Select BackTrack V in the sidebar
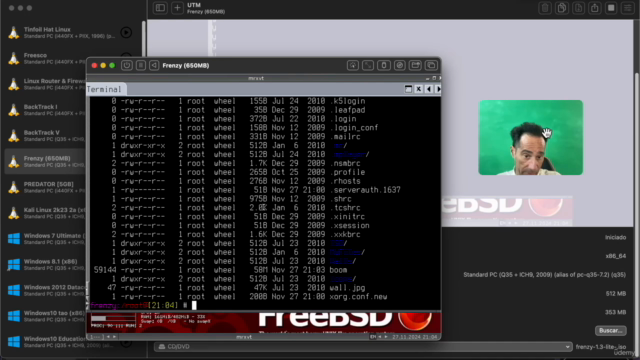The width and height of the screenshot is (640, 360). tap(45, 136)
